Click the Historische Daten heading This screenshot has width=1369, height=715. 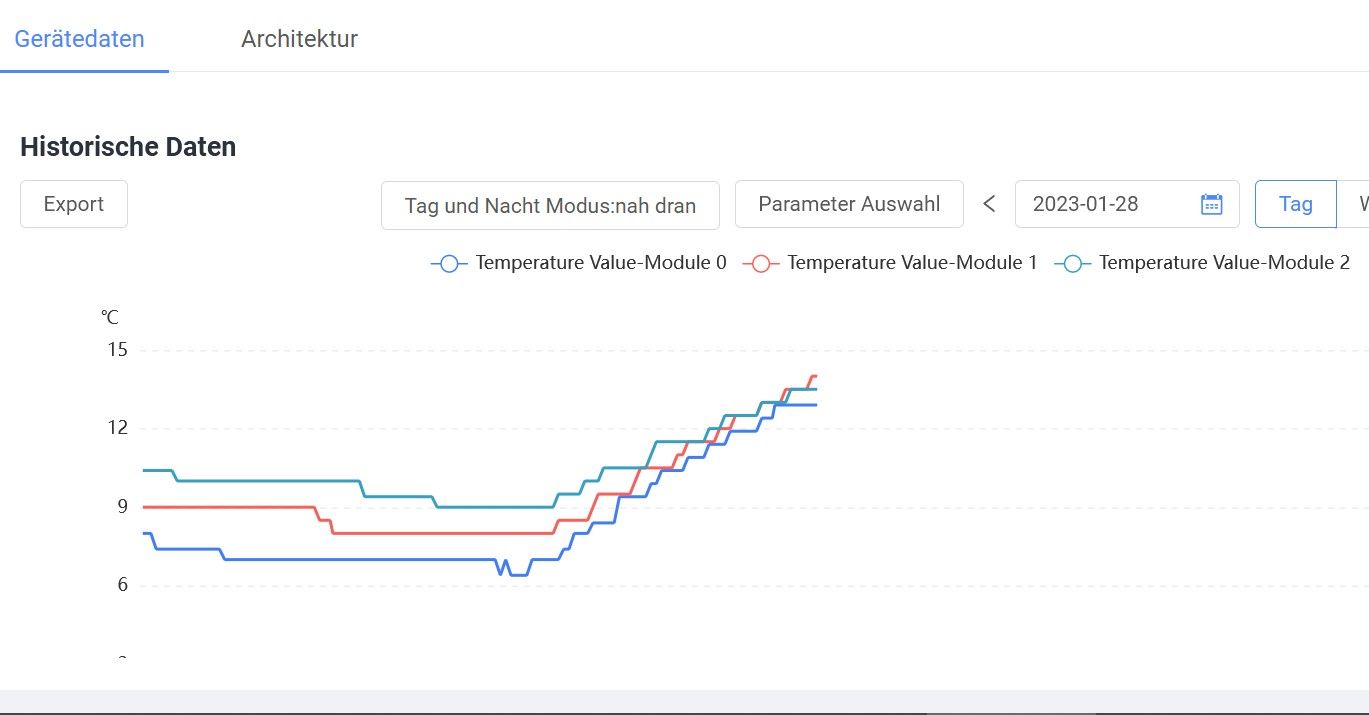pos(128,147)
